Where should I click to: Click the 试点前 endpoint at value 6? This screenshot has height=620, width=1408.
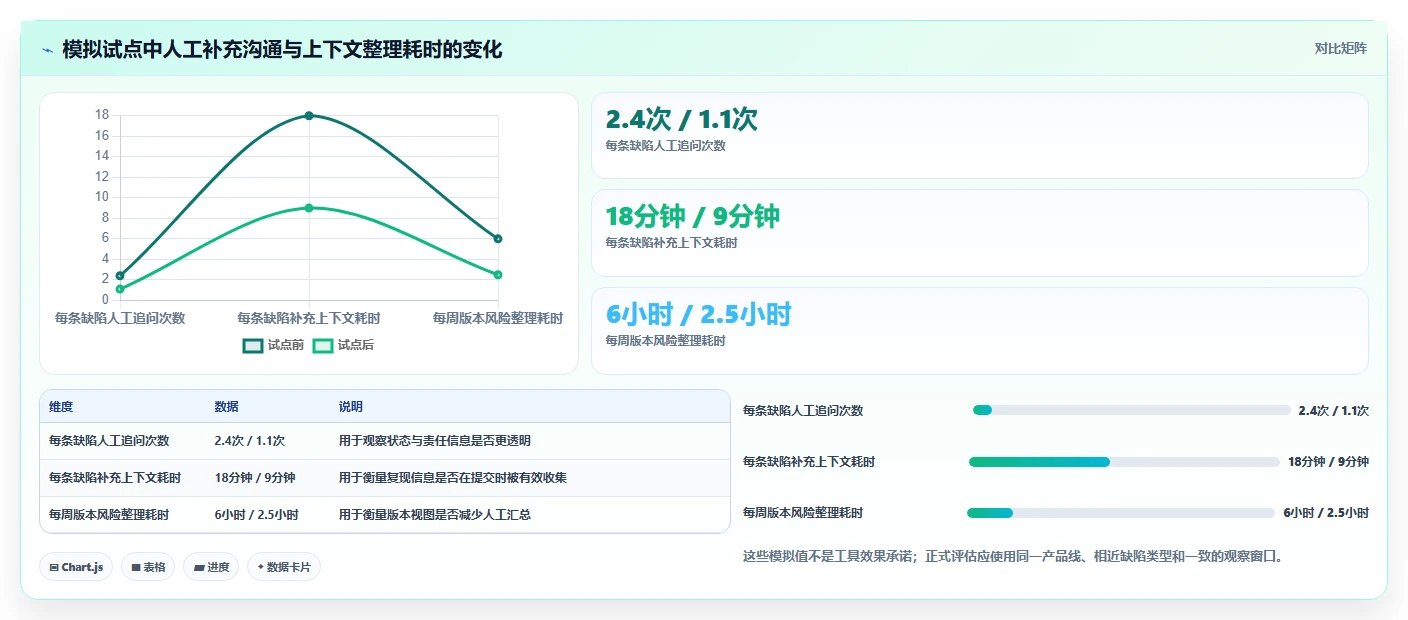pos(498,238)
